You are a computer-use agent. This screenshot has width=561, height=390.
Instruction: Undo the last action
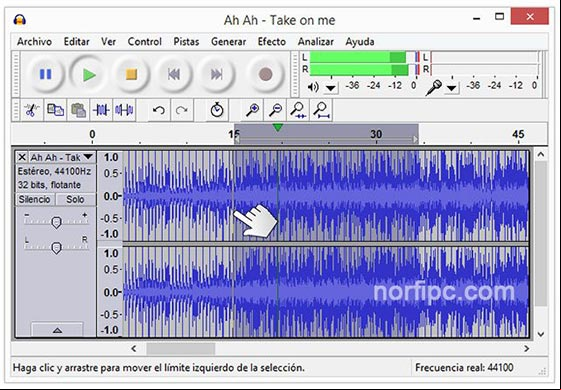(x=158, y=109)
